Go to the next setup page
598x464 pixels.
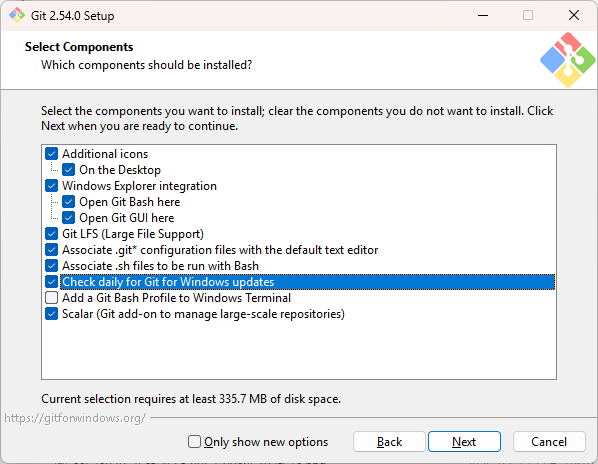[x=464, y=442]
